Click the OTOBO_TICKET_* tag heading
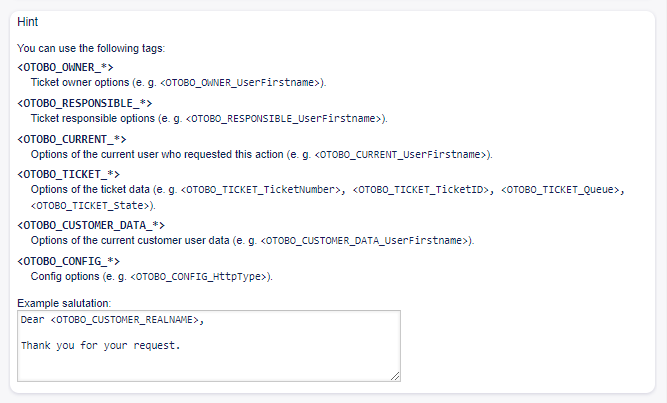 click(69, 175)
